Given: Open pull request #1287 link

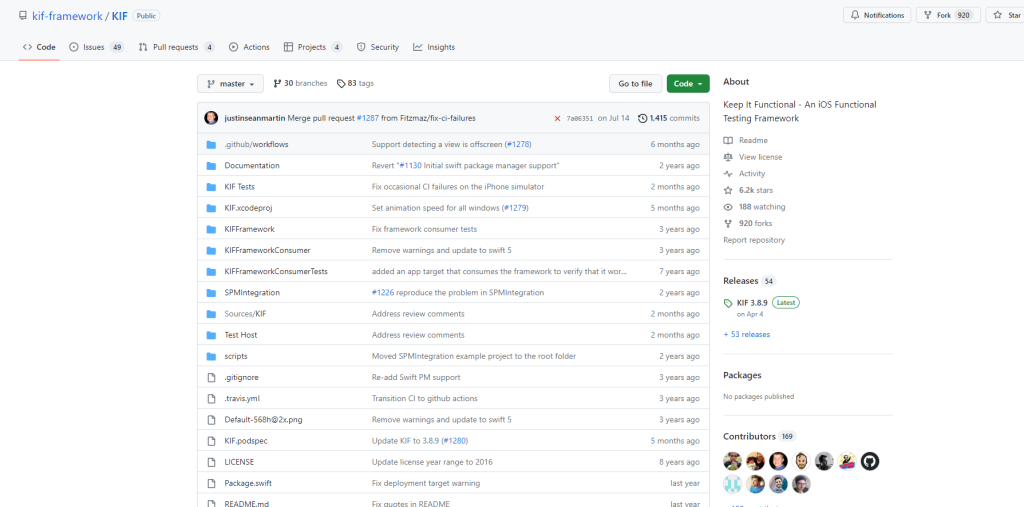Looking at the screenshot, I should (368, 118).
